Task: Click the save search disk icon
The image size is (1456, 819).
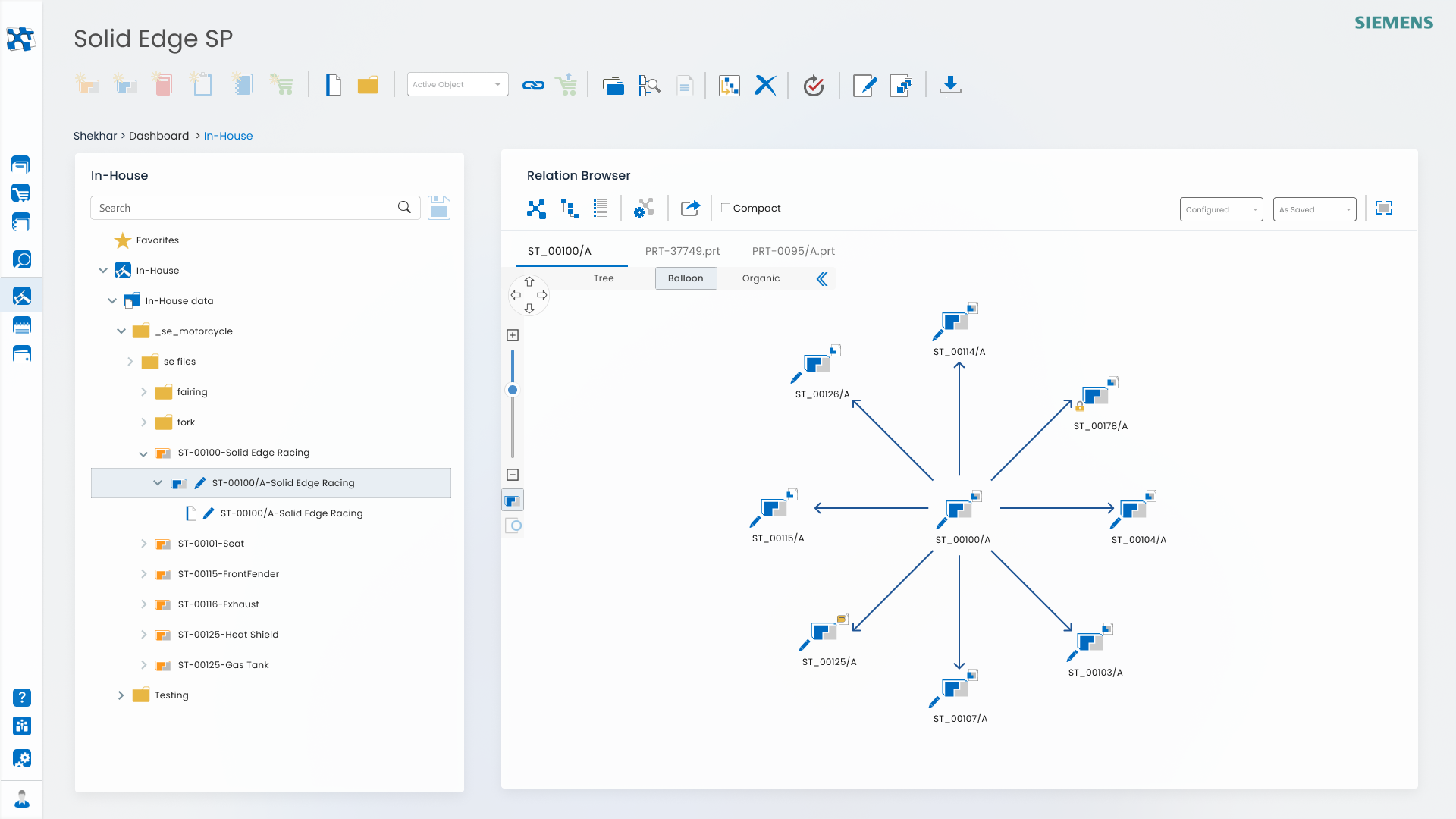Action: click(x=439, y=208)
